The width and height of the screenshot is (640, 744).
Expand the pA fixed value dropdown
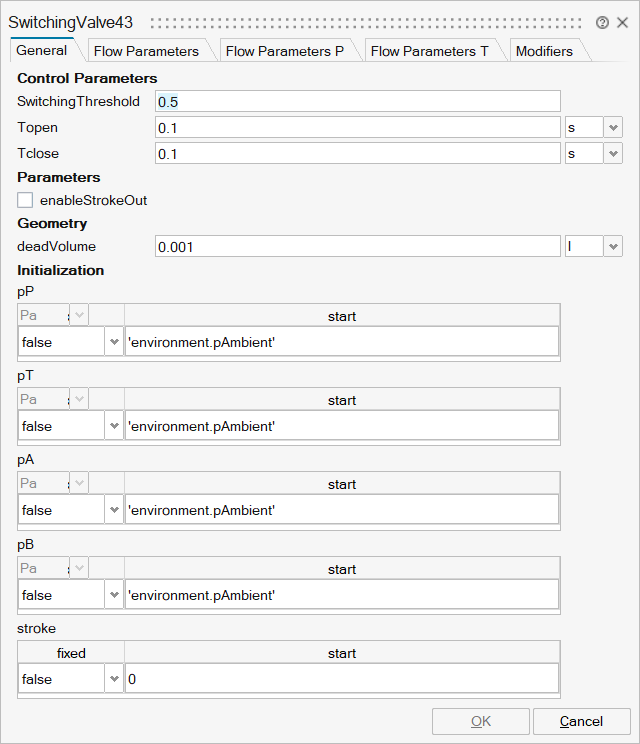113,510
